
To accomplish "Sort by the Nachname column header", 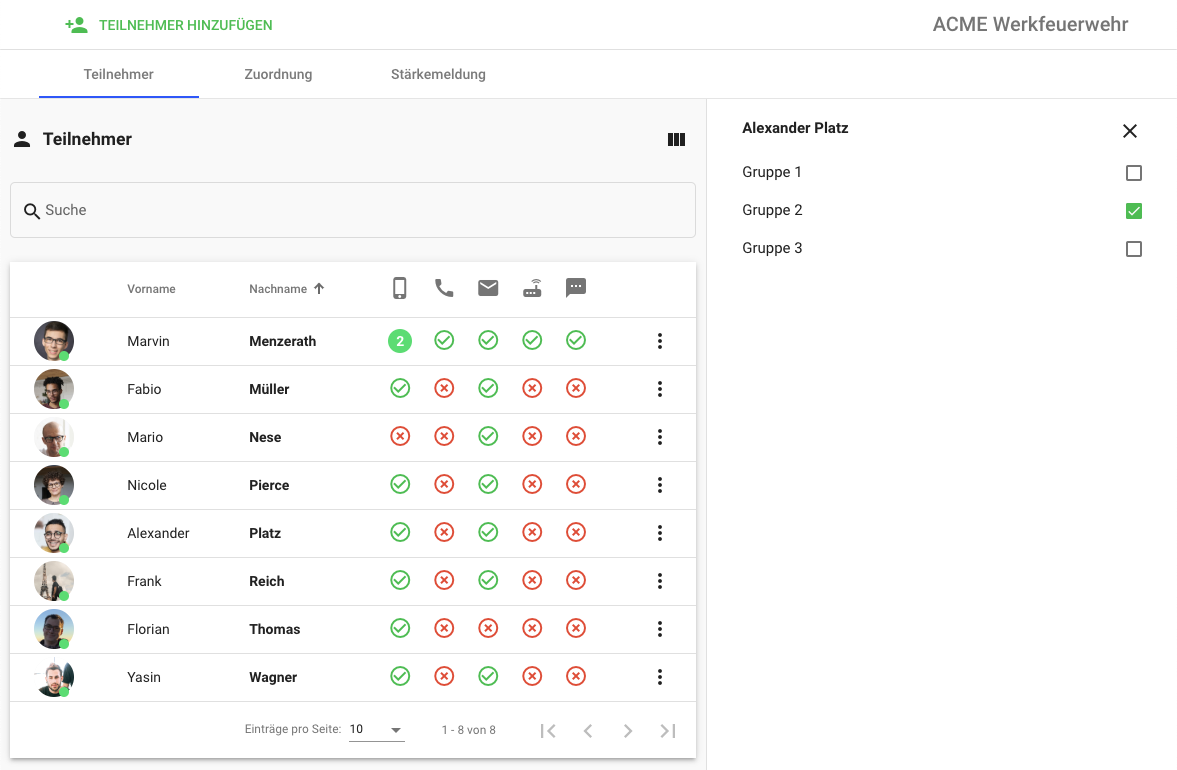I will pyautogui.click(x=278, y=289).
